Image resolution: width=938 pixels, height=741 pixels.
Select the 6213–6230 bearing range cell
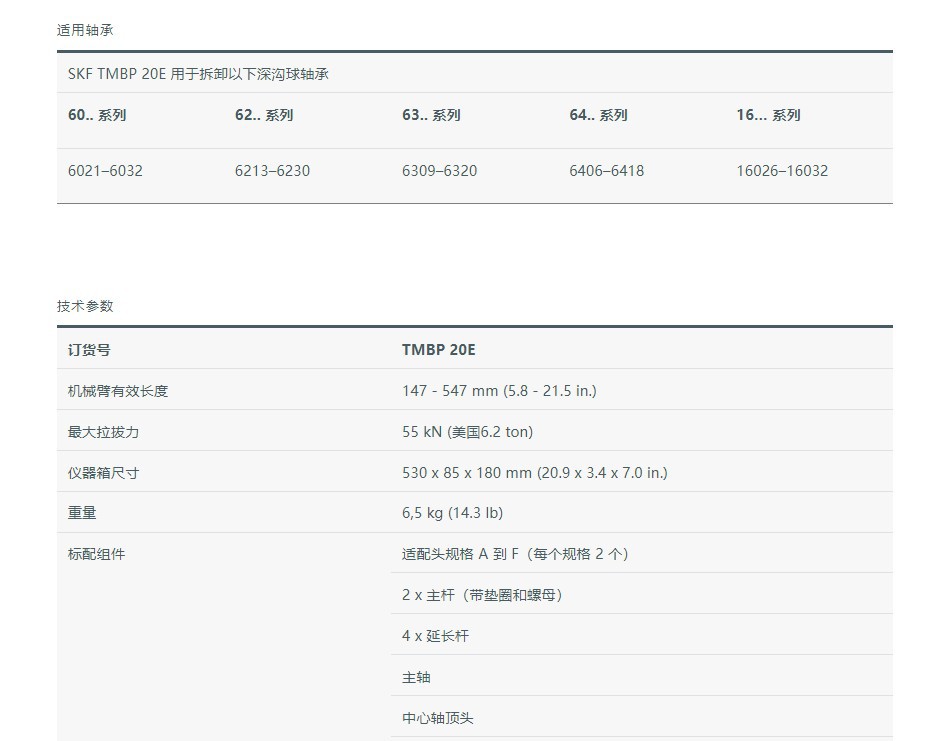[272, 171]
